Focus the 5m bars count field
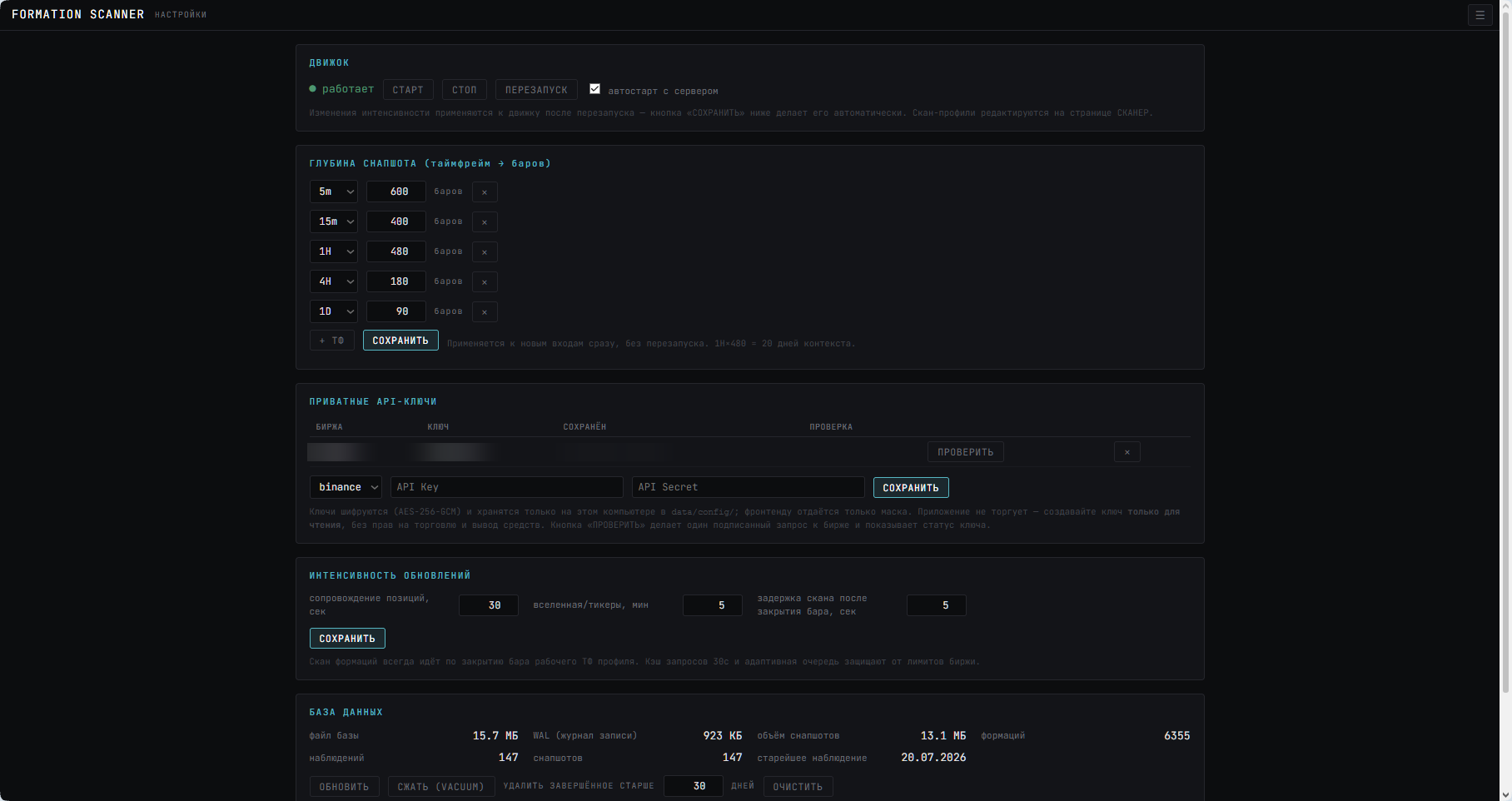The height and width of the screenshot is (801, 1512). click(396, 192)
